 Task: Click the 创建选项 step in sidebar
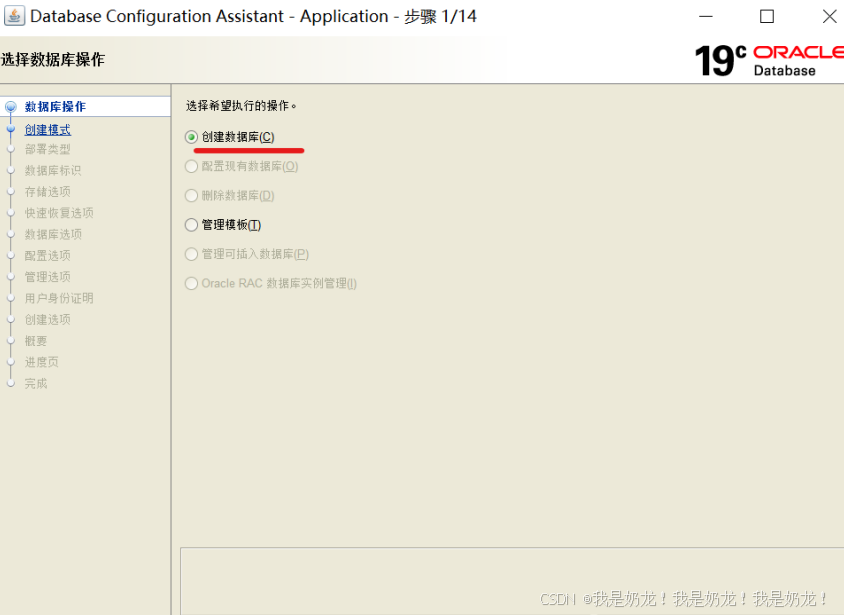(x=47, y=320)
